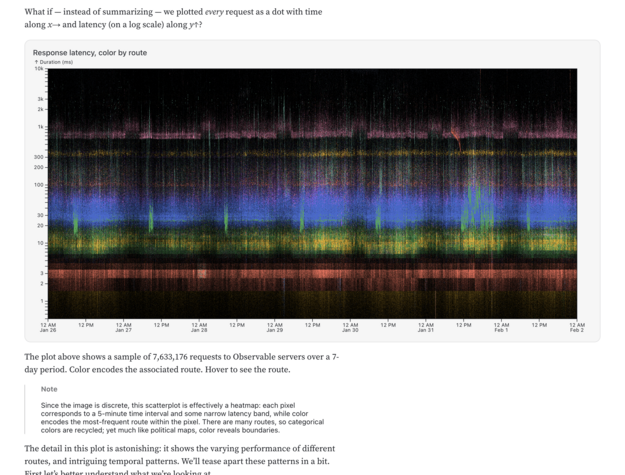Screen dimensions: 625x475
Task: Click the 10k tick on the y-axis
Action: pyautogui.click(x=40, y=69)
